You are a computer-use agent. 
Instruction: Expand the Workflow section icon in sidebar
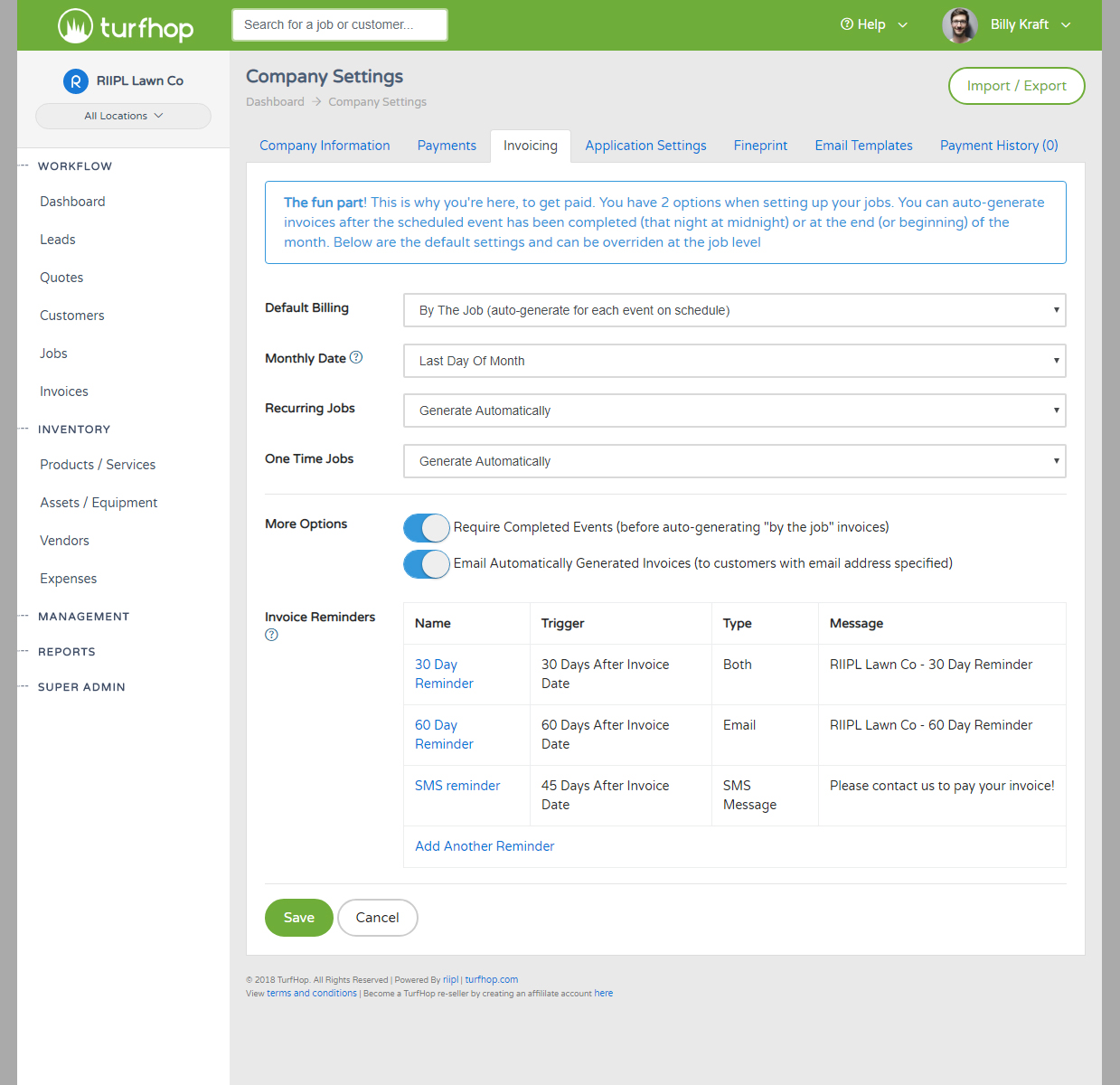tap(23, 165)
